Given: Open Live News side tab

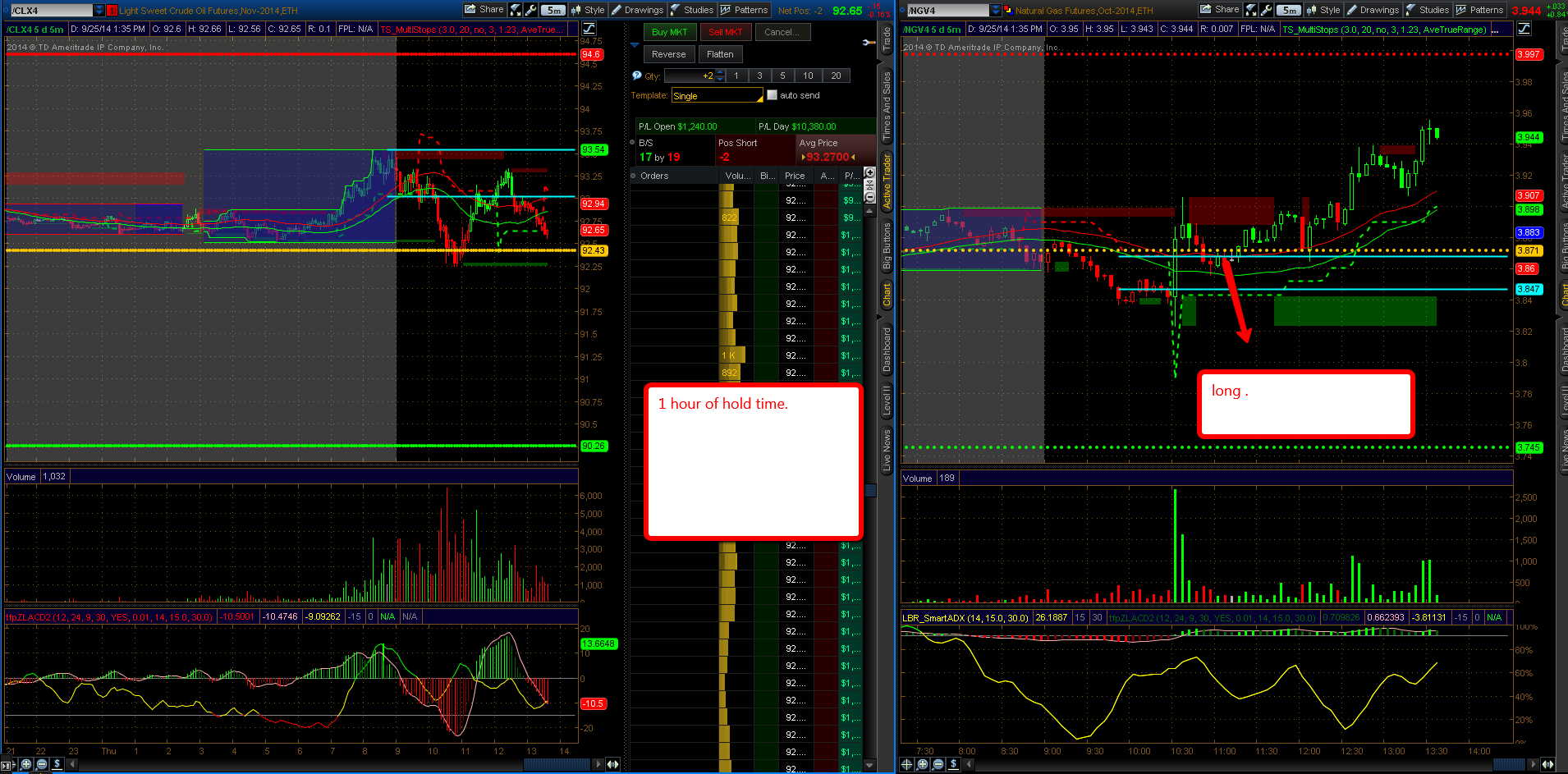Looking at the screenshot, I should tap(887, 450).
